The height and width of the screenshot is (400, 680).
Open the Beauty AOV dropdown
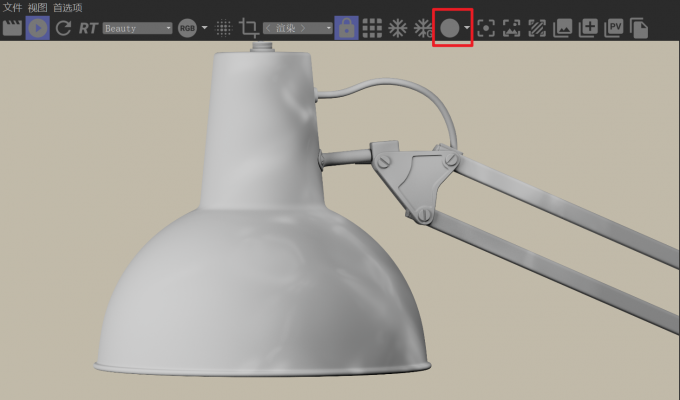(137, 28)
